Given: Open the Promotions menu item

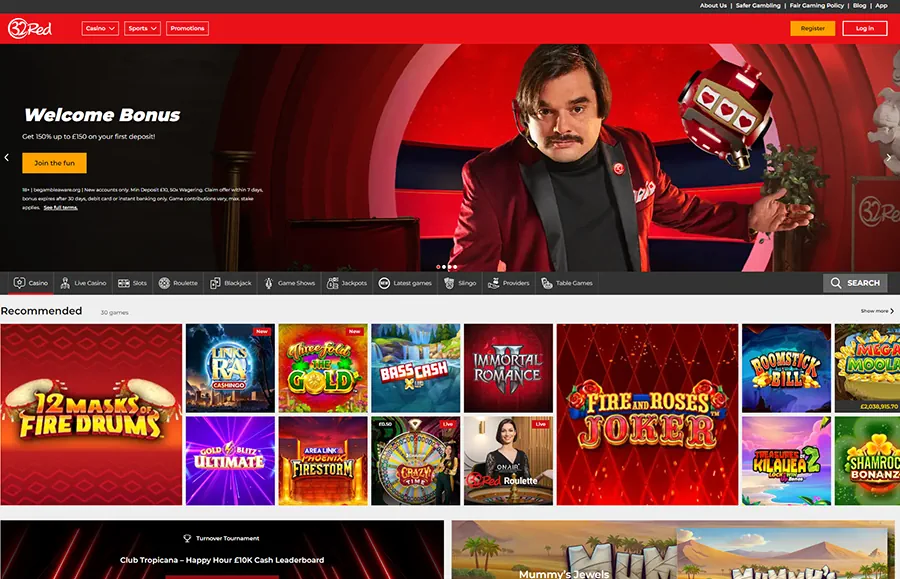Looking at the screenshot, I should [187, 28].
